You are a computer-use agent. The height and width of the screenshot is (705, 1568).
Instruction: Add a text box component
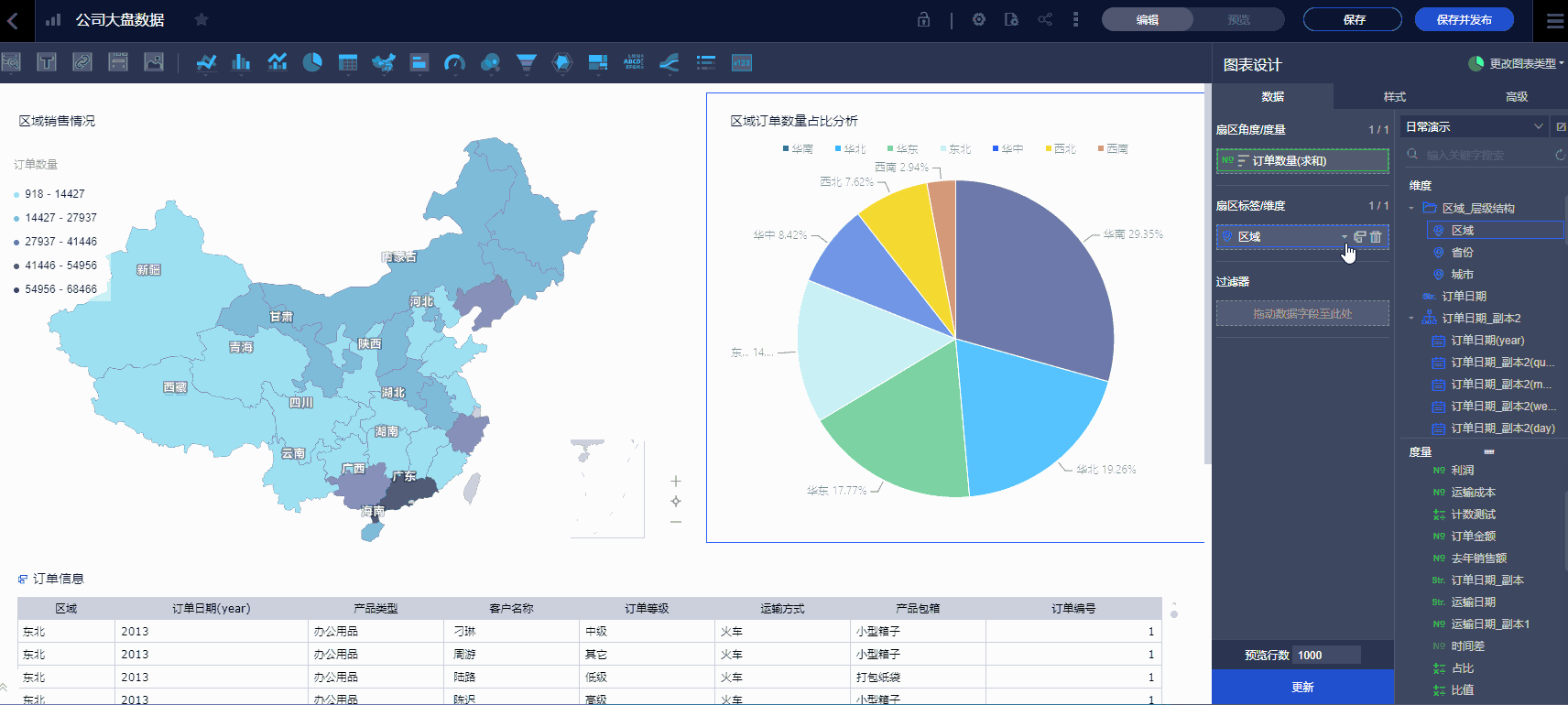coord(47,62)
